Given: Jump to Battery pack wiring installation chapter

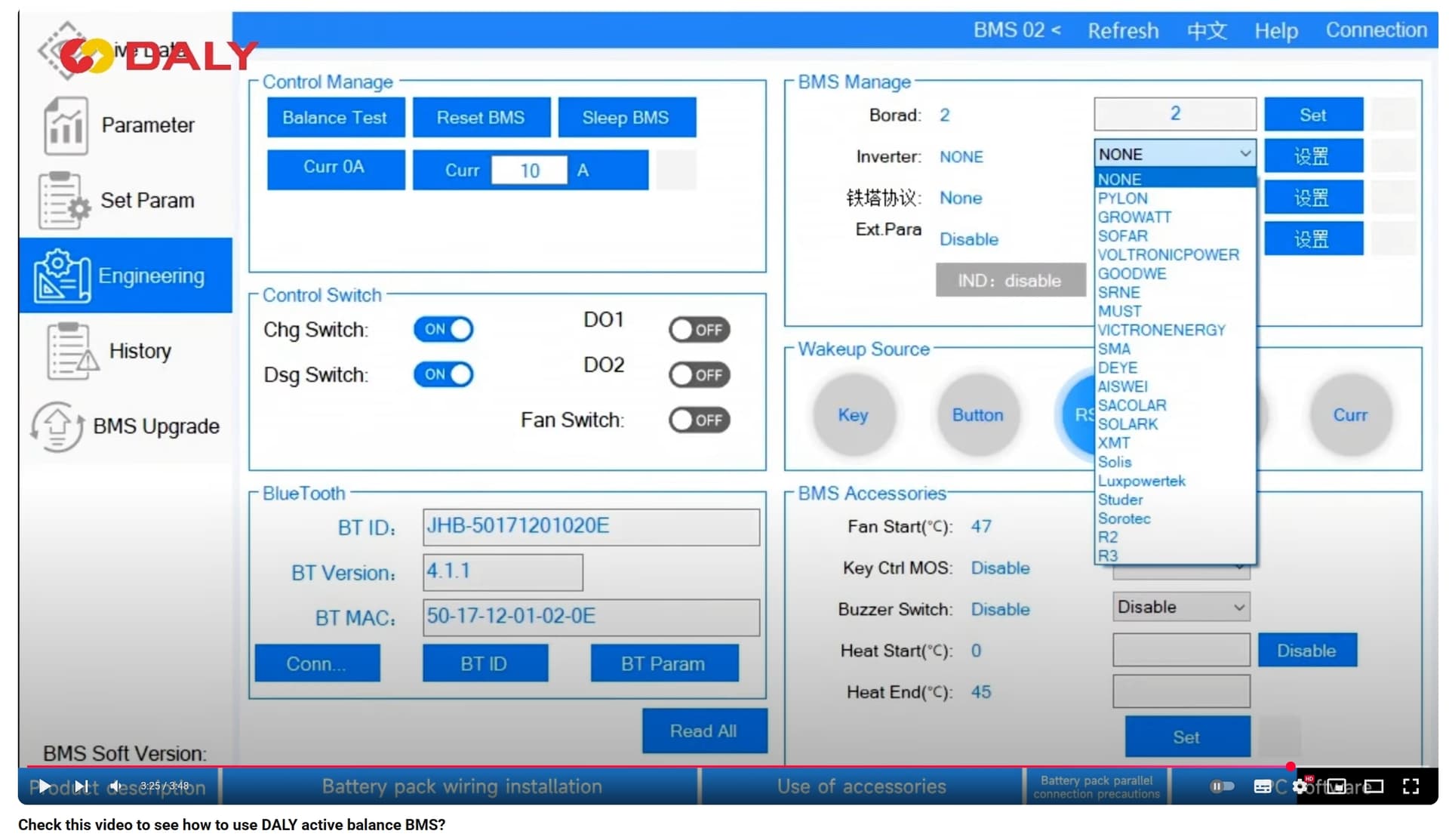Looking at the screenshot, I should (x=461, y=786).
